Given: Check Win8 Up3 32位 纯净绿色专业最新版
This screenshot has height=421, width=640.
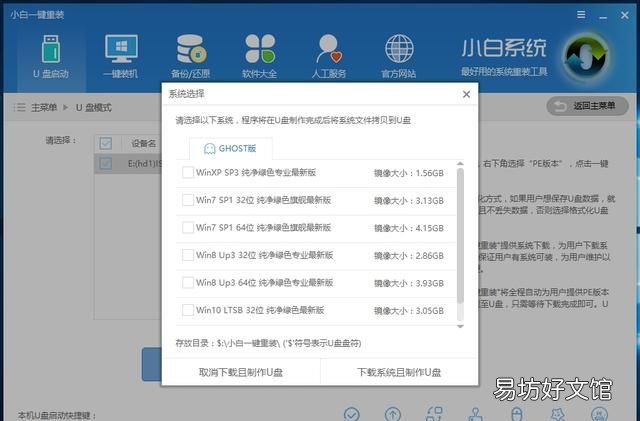Looking at the screenshot, I should point(188,255).
